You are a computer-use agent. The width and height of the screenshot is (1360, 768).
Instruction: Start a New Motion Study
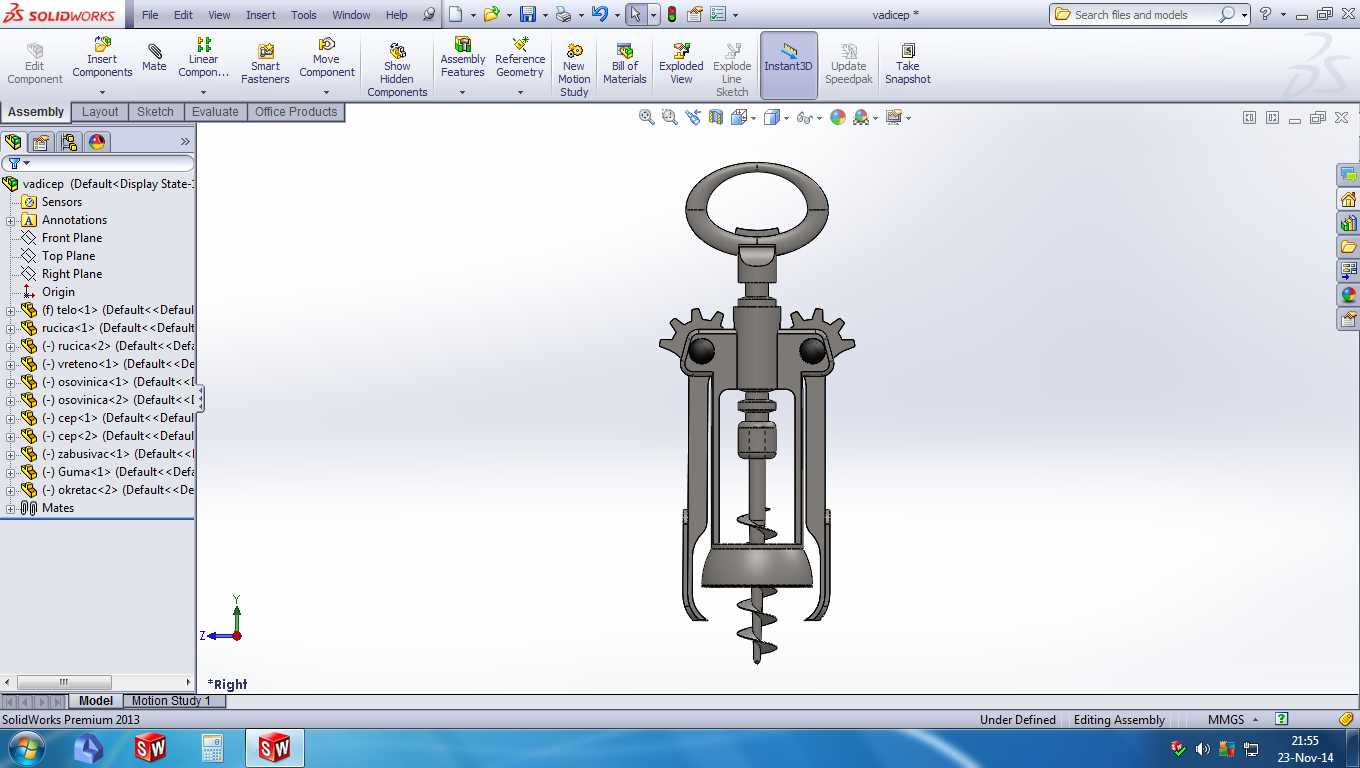[574, 70]
